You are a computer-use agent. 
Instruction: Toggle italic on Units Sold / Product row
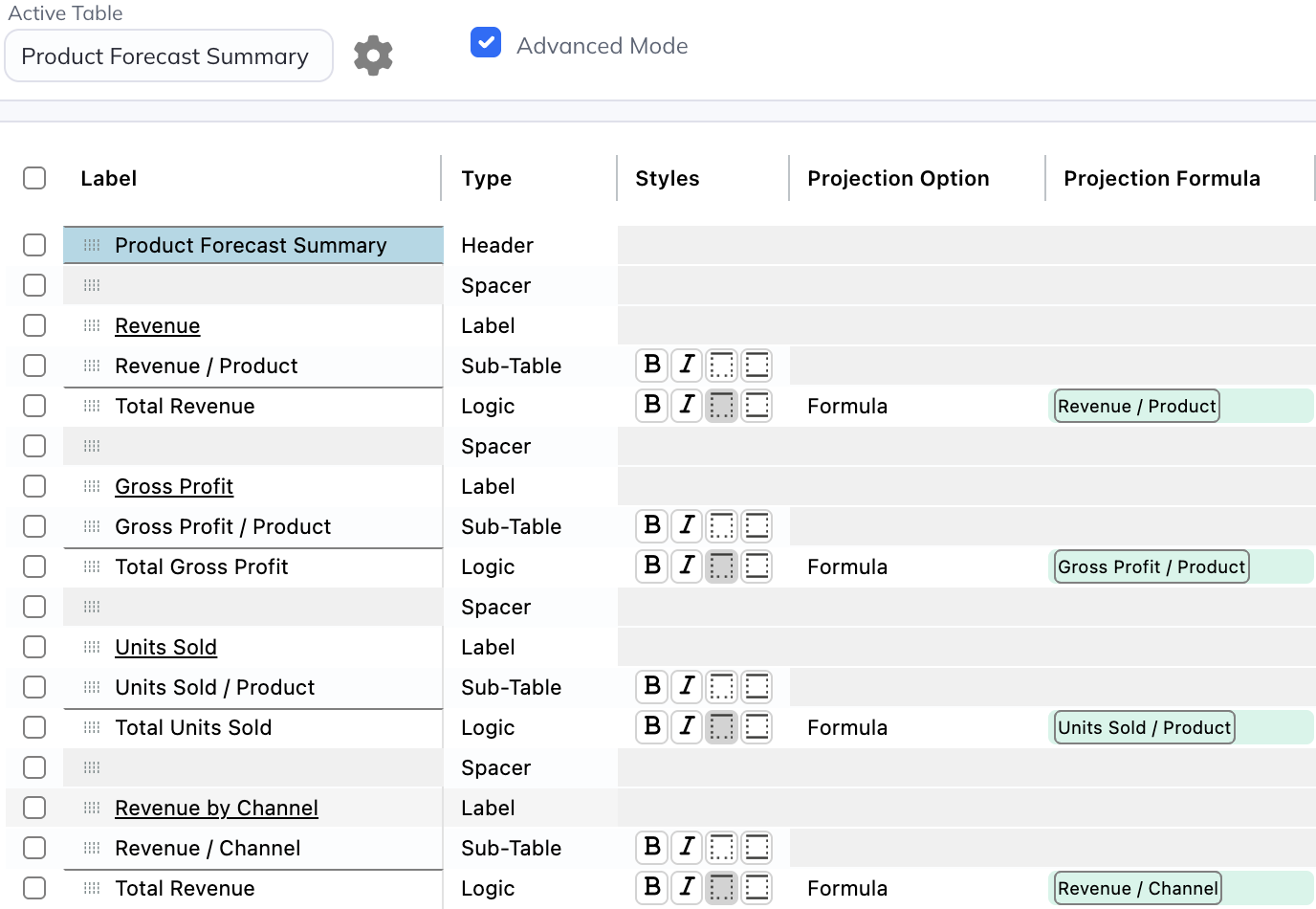687,687
